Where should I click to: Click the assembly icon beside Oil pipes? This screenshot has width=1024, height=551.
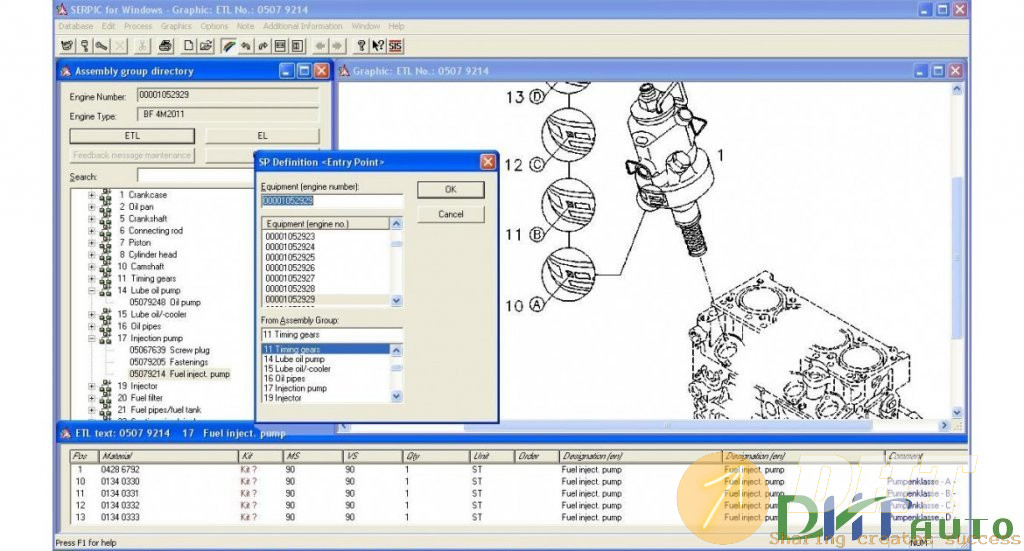click(106, 326)
